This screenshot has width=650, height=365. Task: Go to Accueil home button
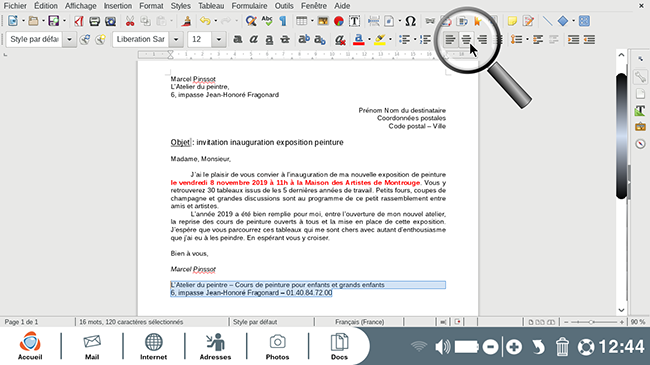pyautogui.click(x=30, y=346)
